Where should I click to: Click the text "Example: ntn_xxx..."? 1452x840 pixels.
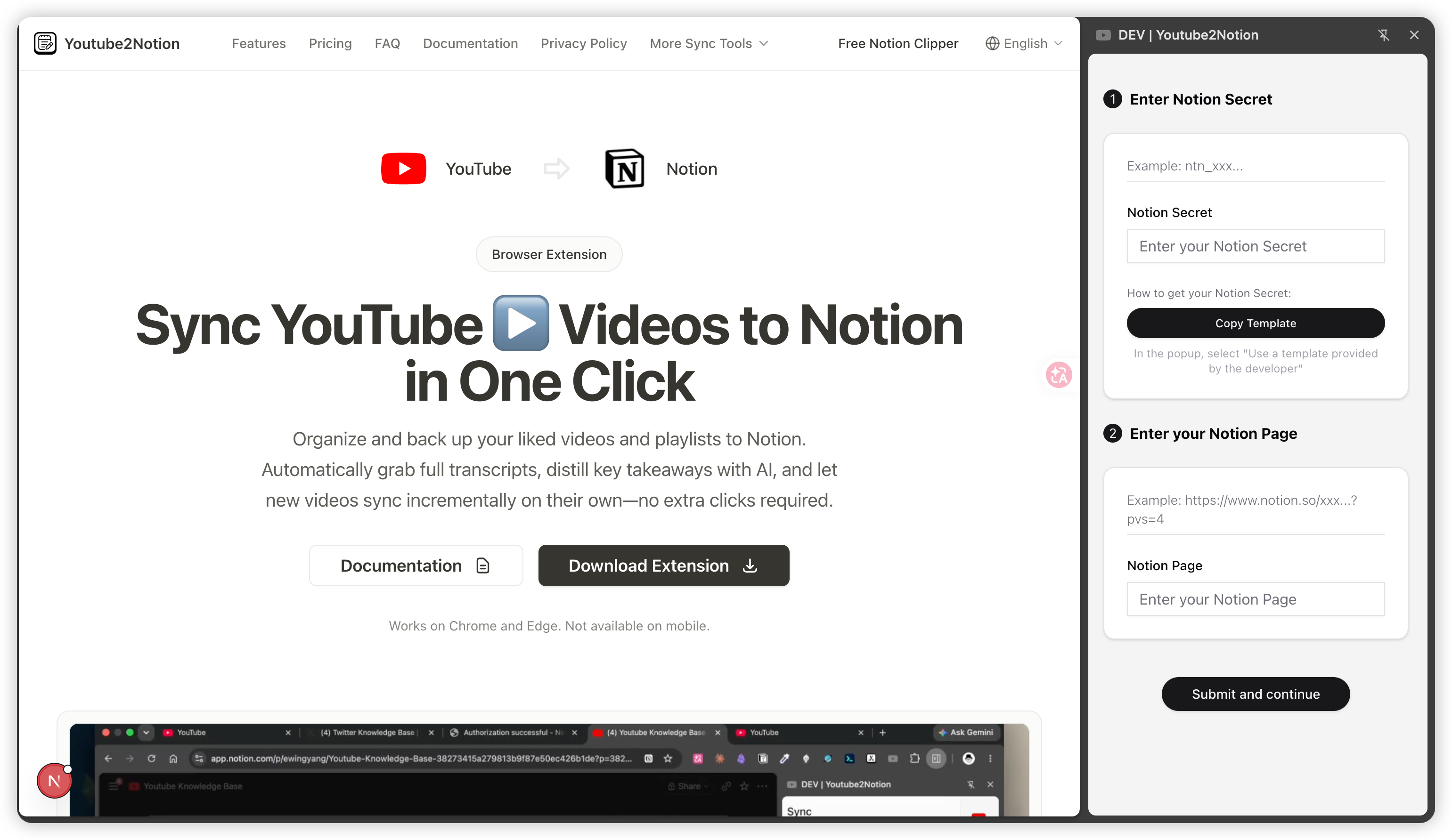1185,166
